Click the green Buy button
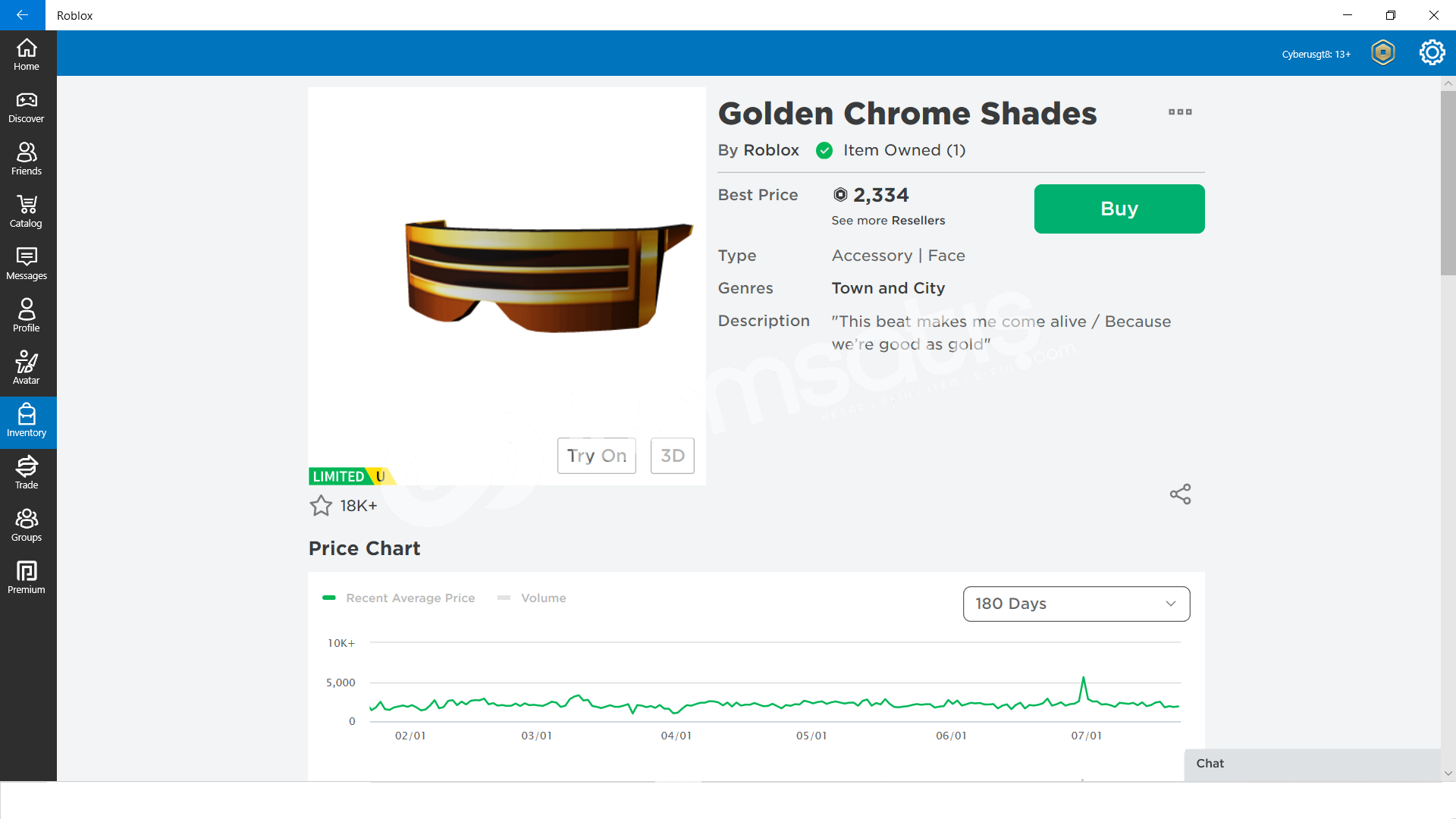The image size is (1456, 819). point(1119,209)
